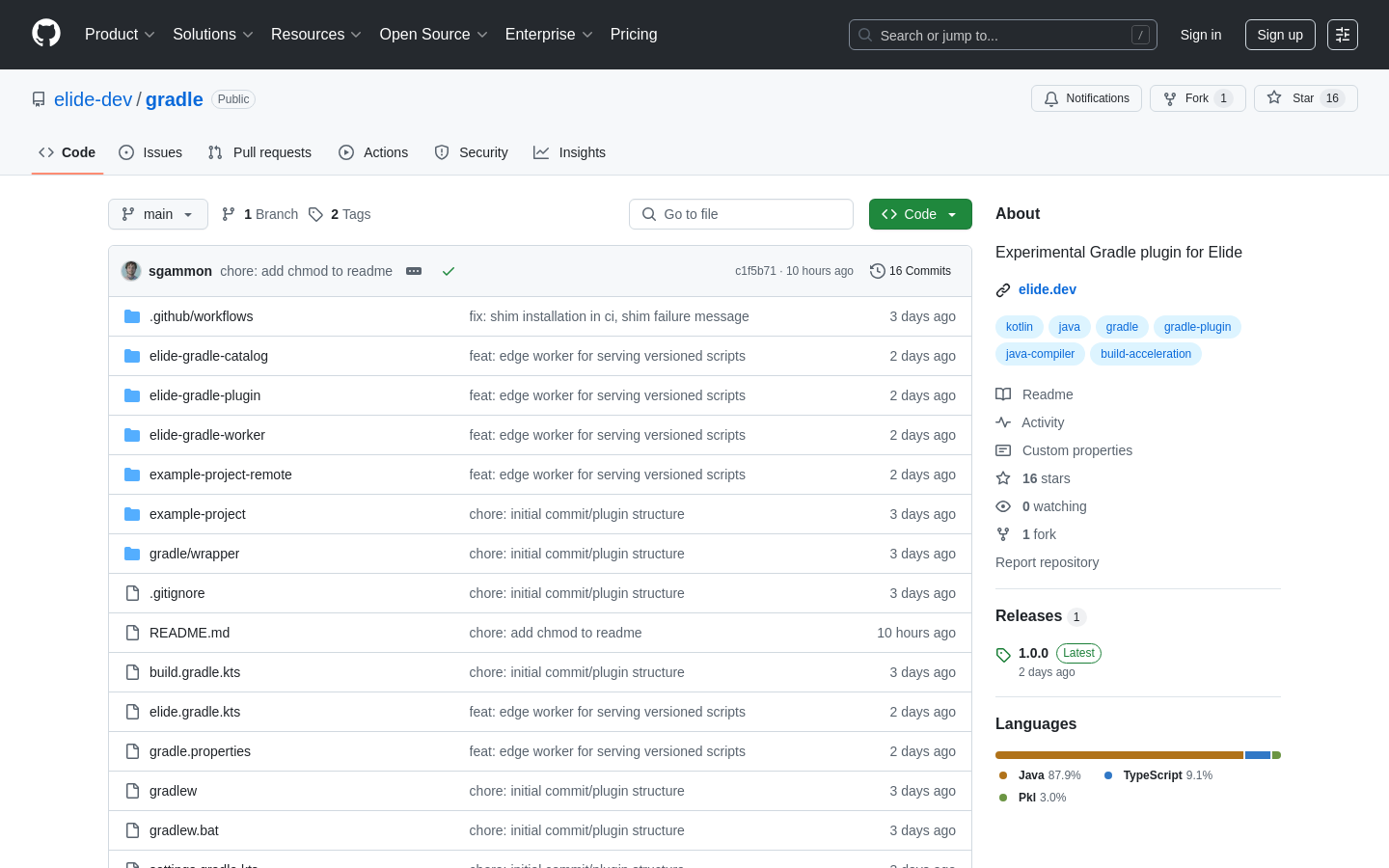
Task: Focus the Search or jump to field
Action: (1003, 35)
